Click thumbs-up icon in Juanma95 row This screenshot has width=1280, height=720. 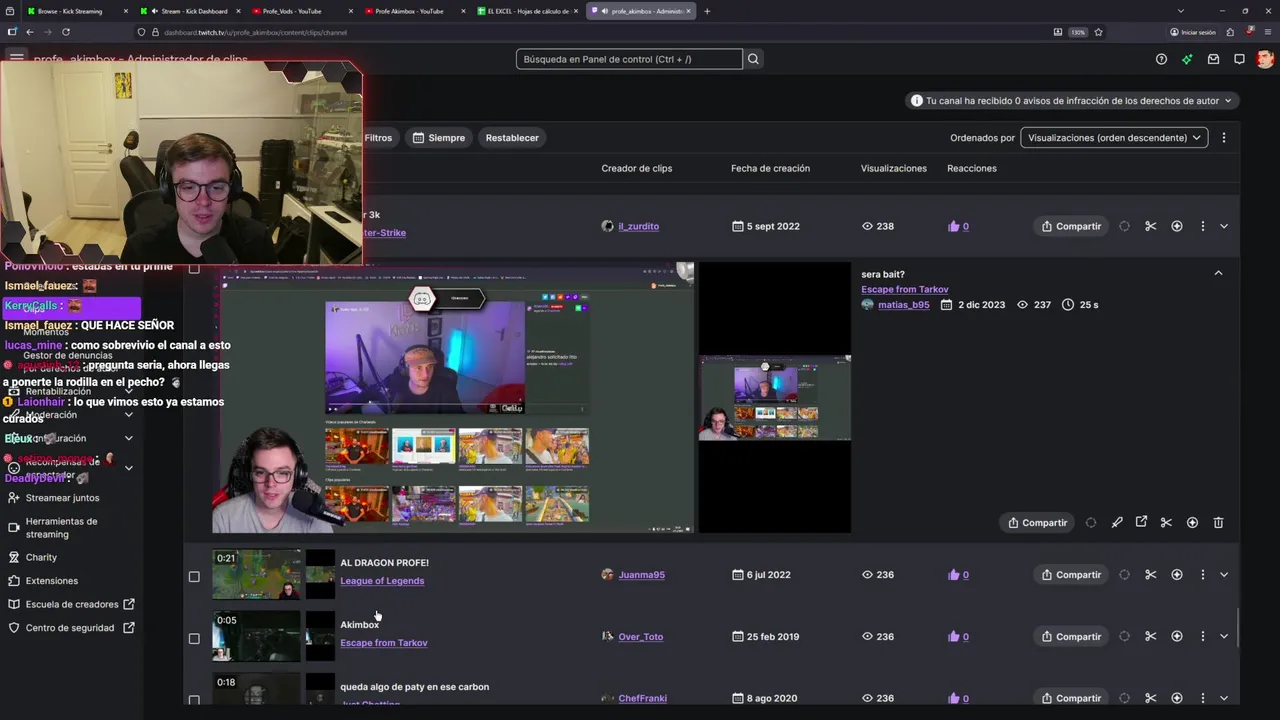click(953, 575)
